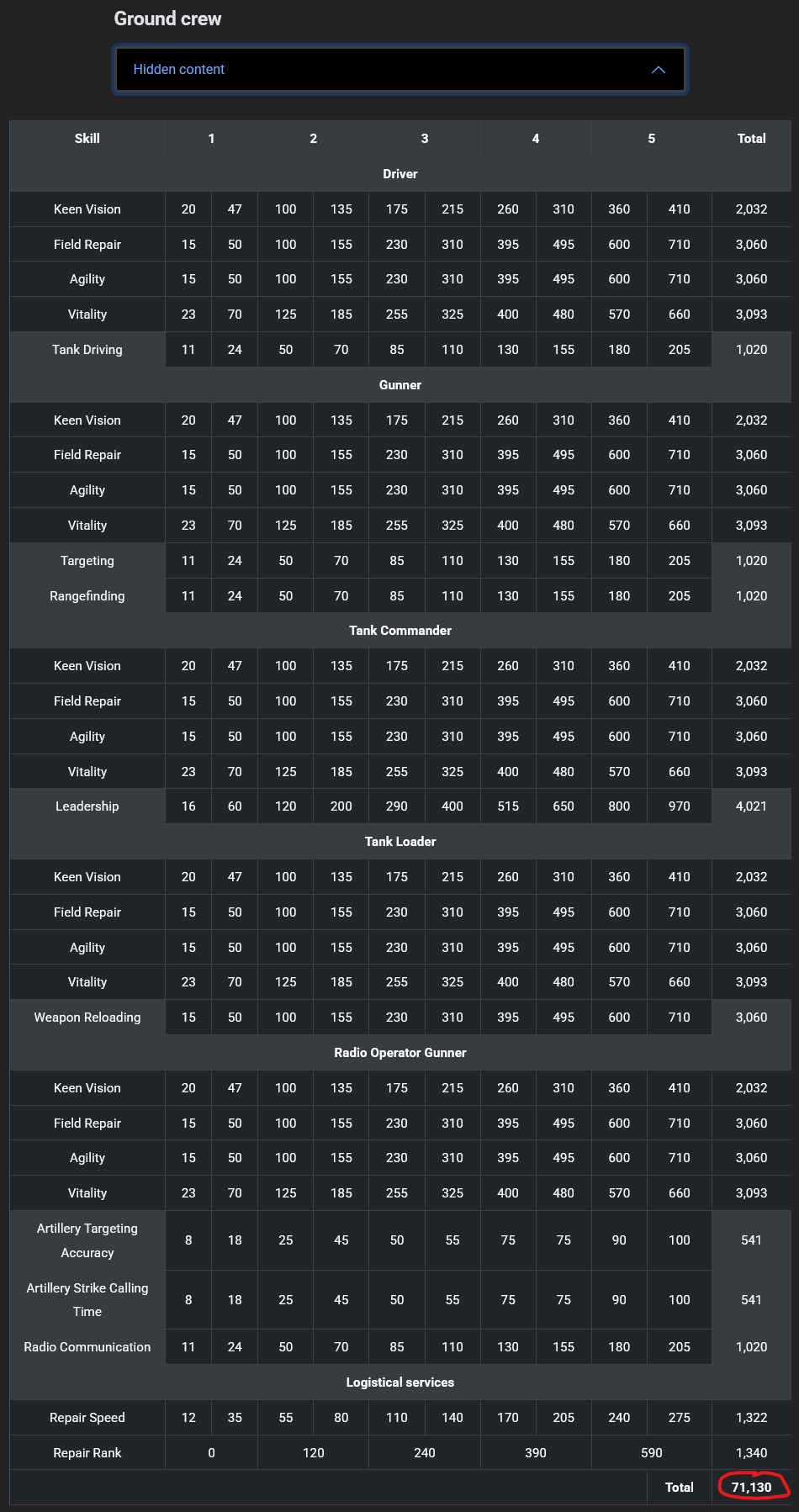Select the Gunner section header row
Image resolution: width=799 pixels, height=1512 pixels.
coord(400,385)
